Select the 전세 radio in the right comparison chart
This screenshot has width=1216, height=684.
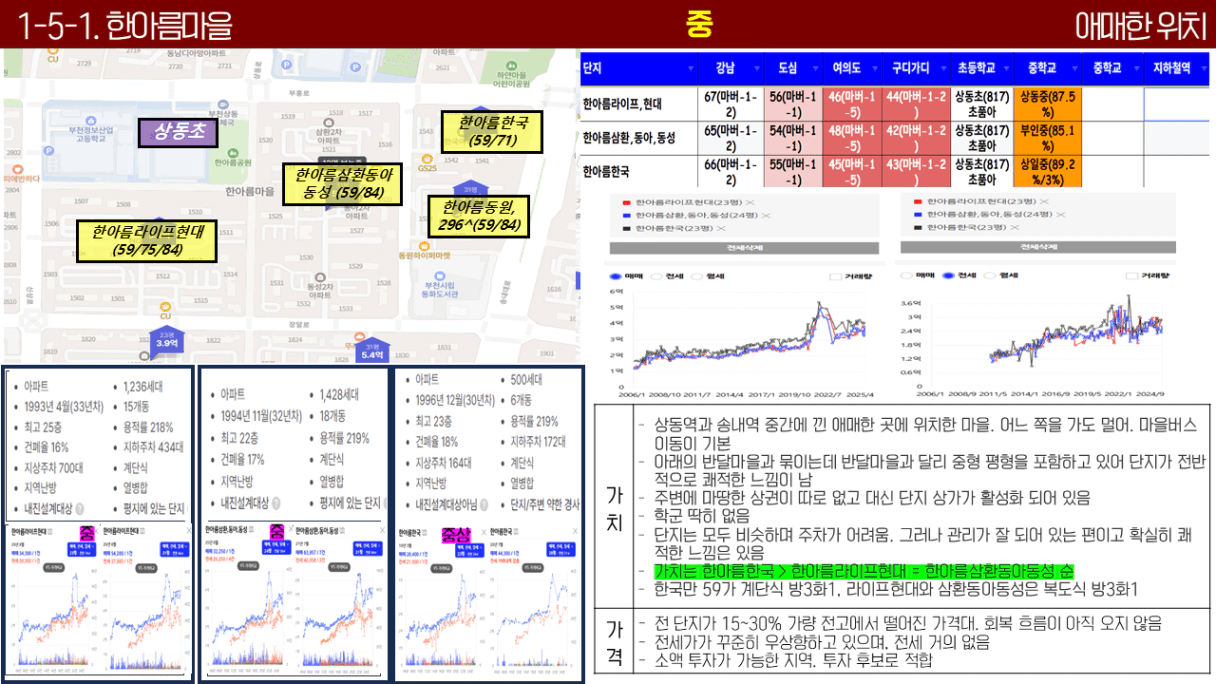click(948, 275)
